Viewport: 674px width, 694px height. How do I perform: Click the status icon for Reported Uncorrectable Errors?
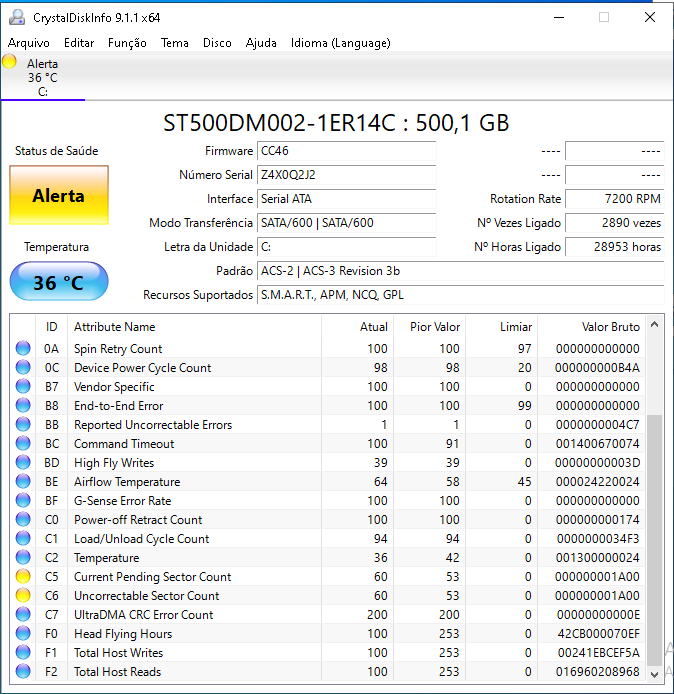tap(23, 424)
